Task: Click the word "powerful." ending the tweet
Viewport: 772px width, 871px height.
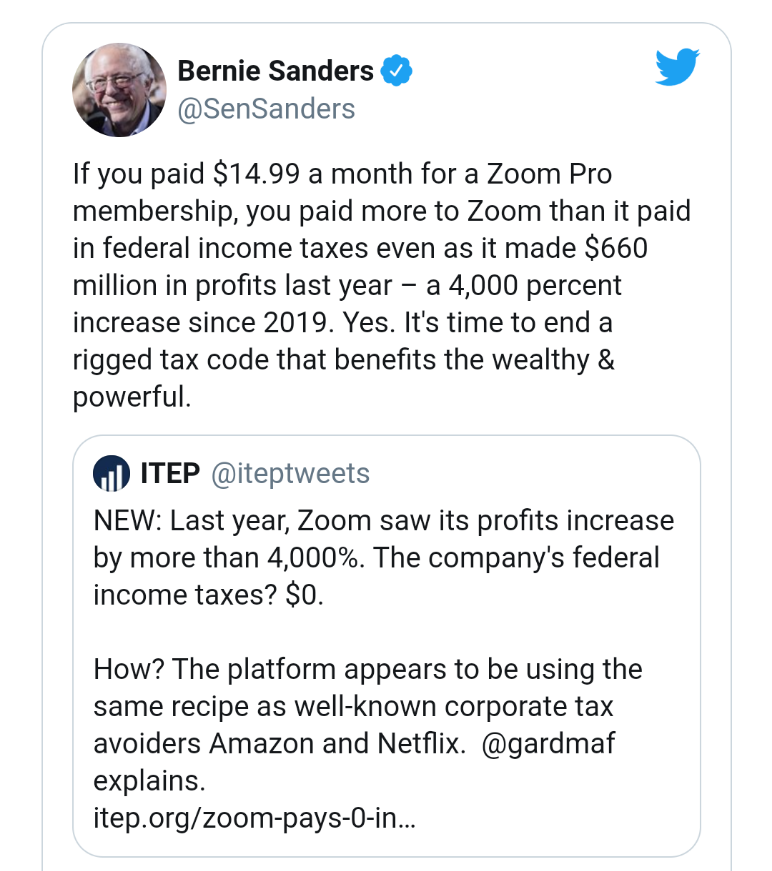Action: (131, 396)
